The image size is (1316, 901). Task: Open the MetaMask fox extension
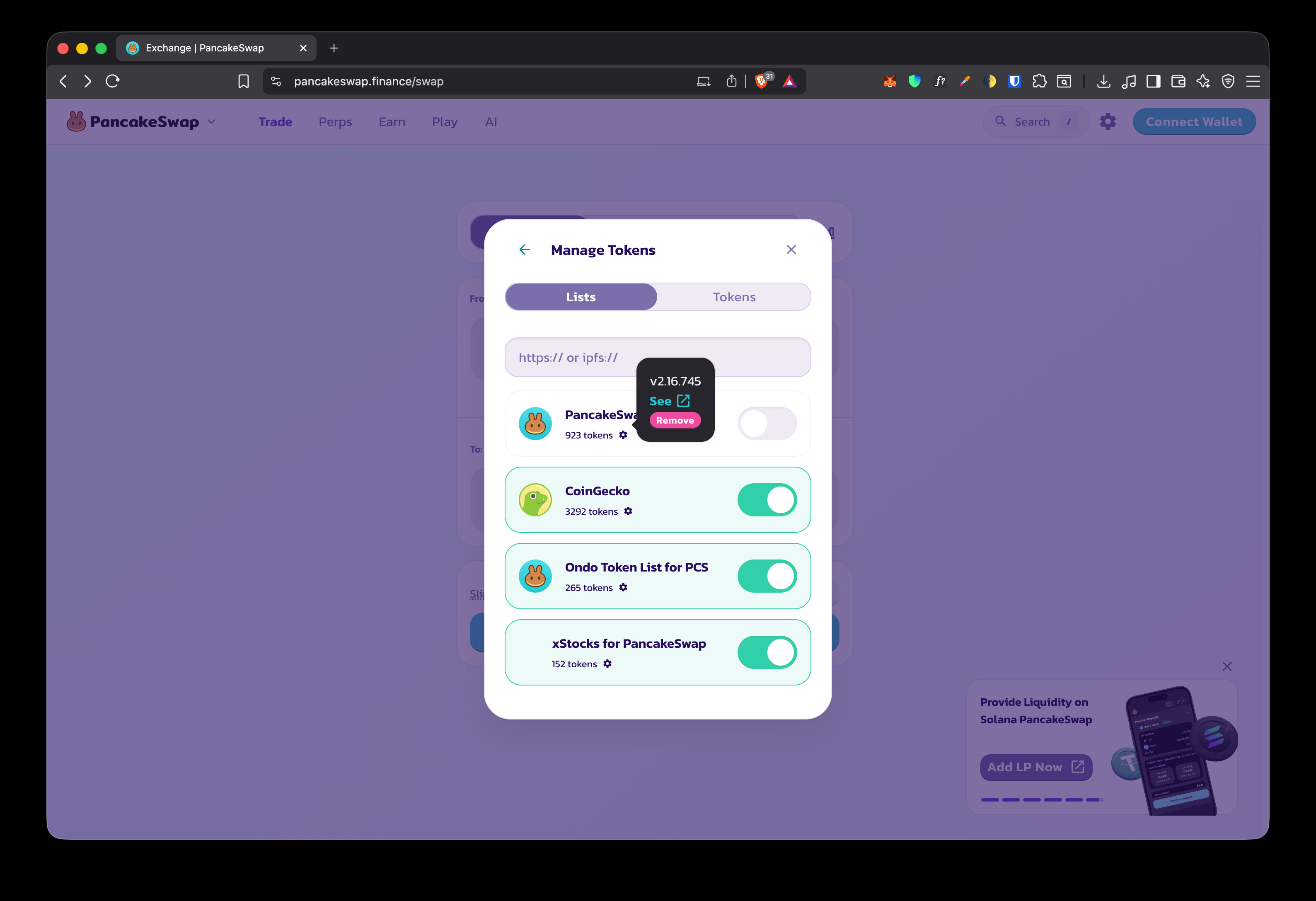[890, 82]
